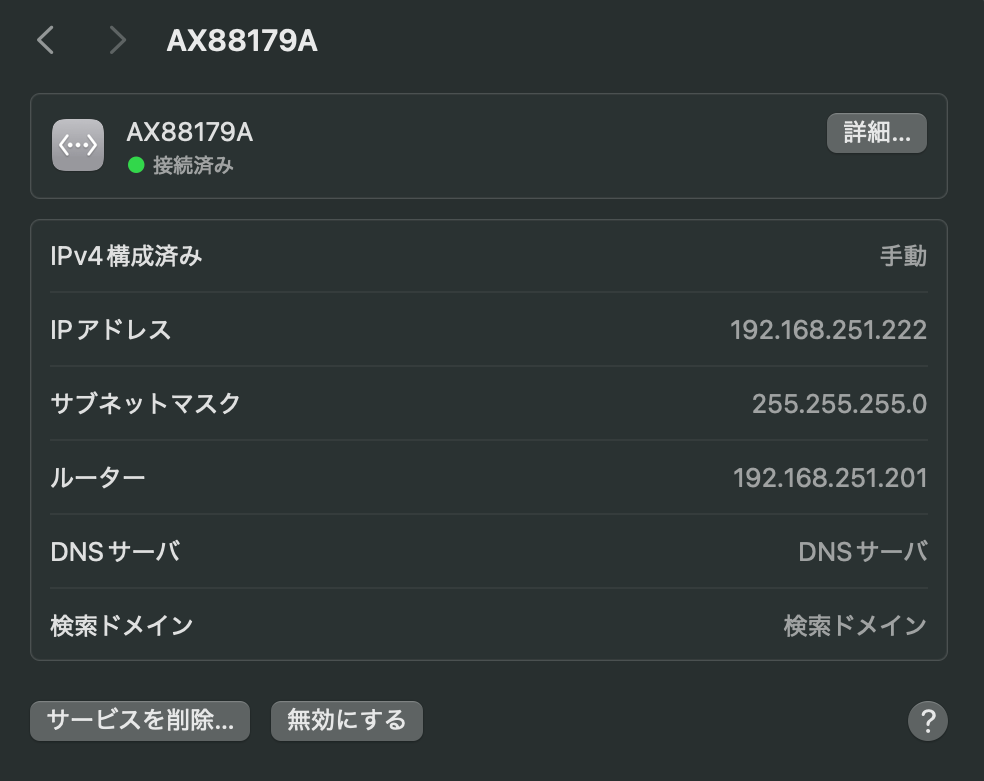Click the green 接続済み status indicator
This screenshot has width=984, height=781.
[136, 165]
